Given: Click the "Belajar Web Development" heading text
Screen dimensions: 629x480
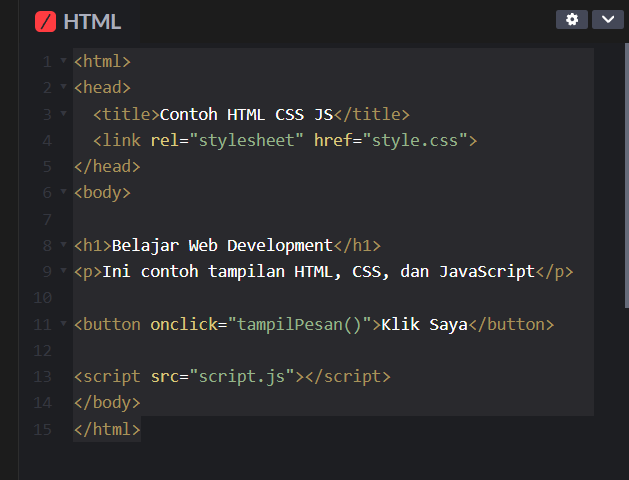Looking at the screenshot, I should point(221,245).
